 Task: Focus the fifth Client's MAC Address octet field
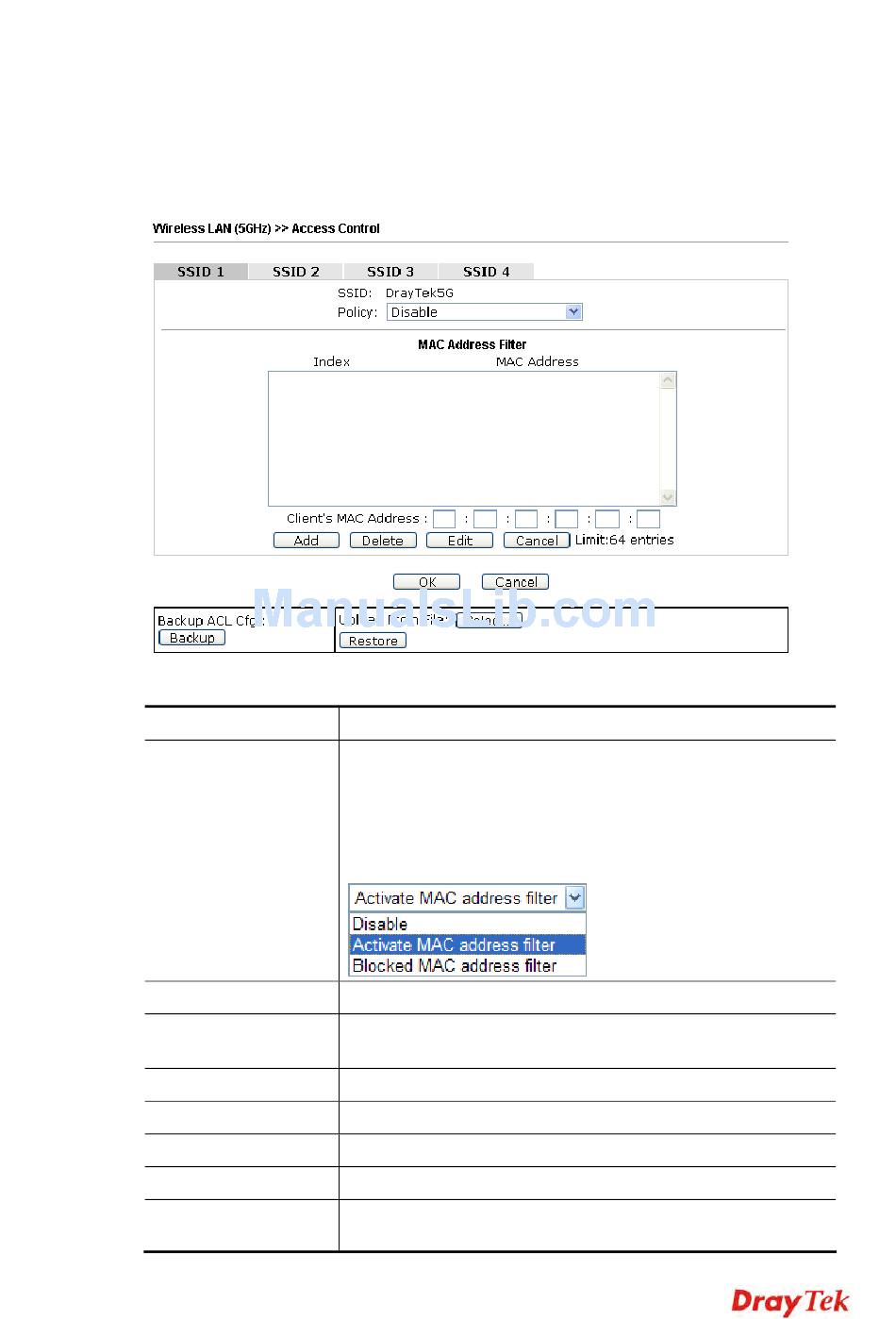[x=607, y=519]
